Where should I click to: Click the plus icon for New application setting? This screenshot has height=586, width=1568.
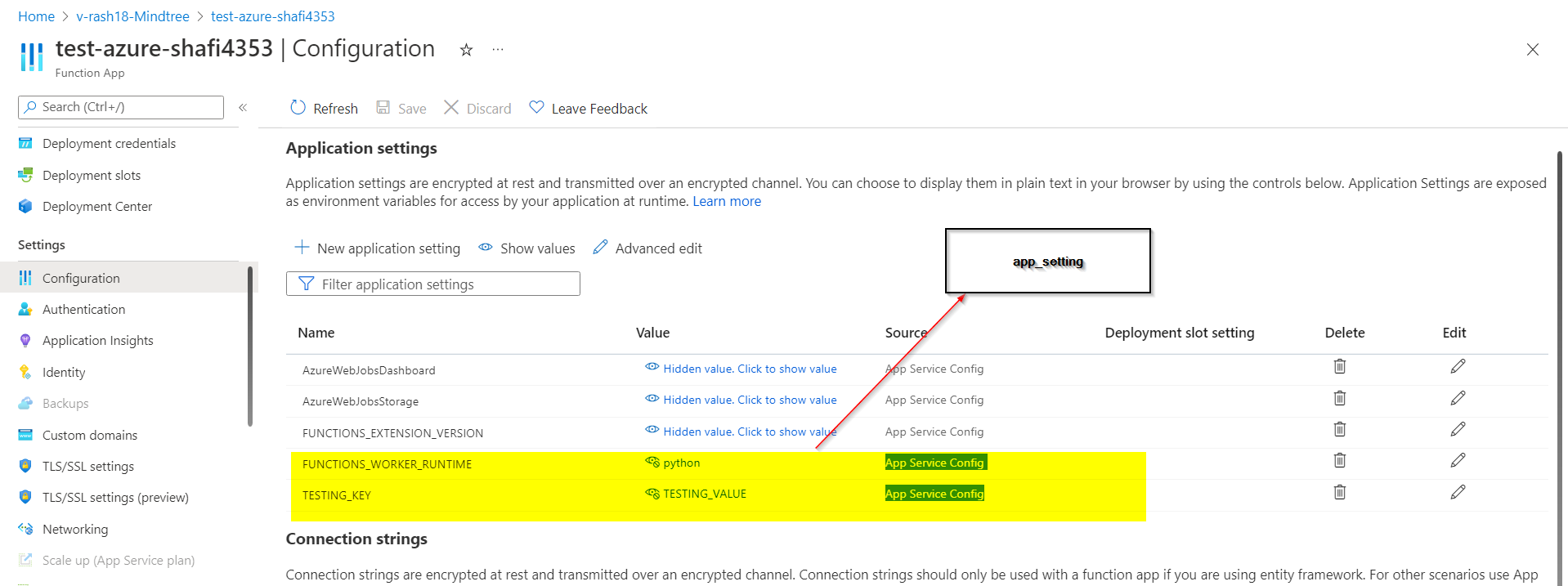click(x=302, y=248)
